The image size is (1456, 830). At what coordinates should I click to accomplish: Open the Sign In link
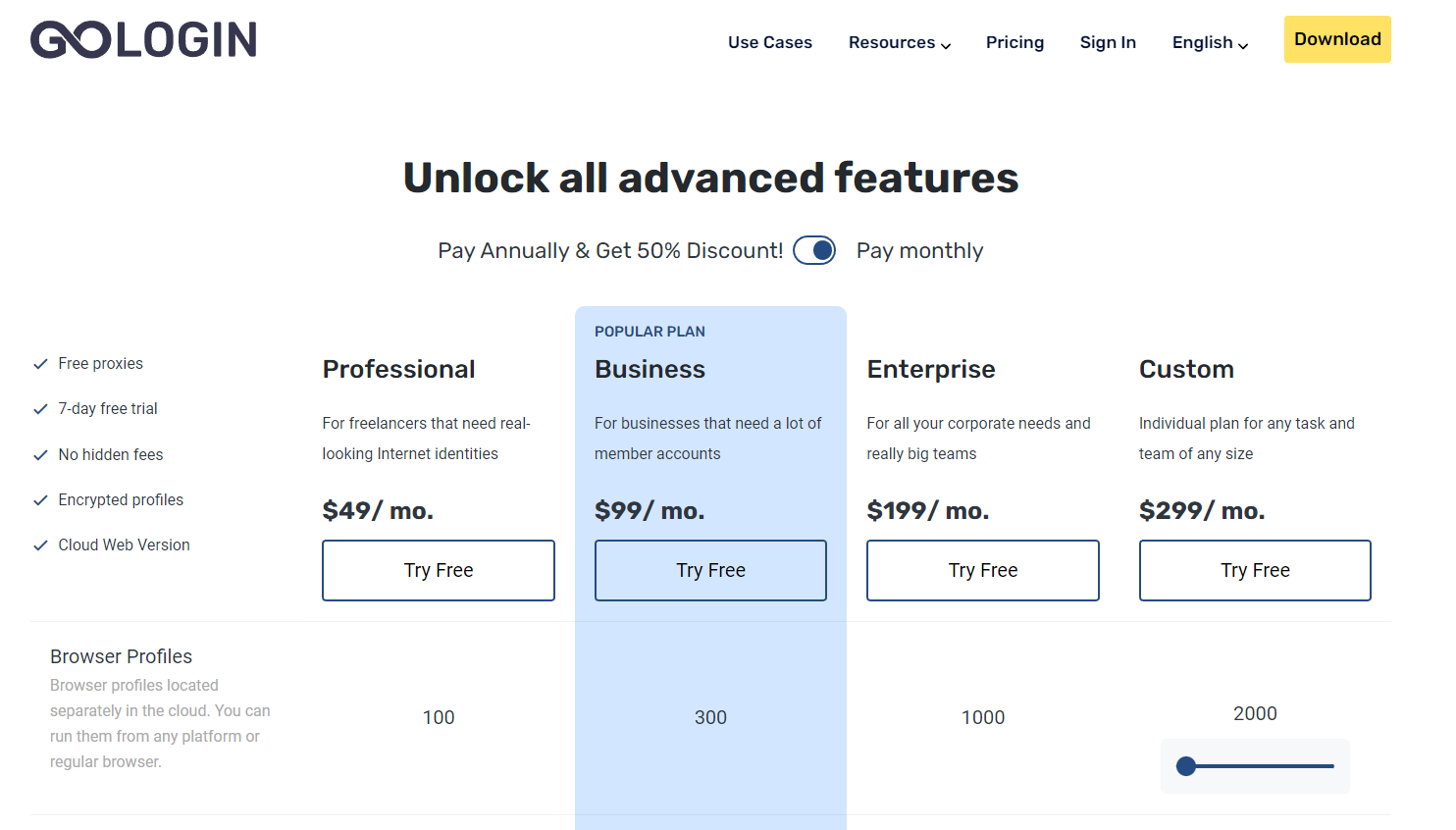pos(1108,43)
